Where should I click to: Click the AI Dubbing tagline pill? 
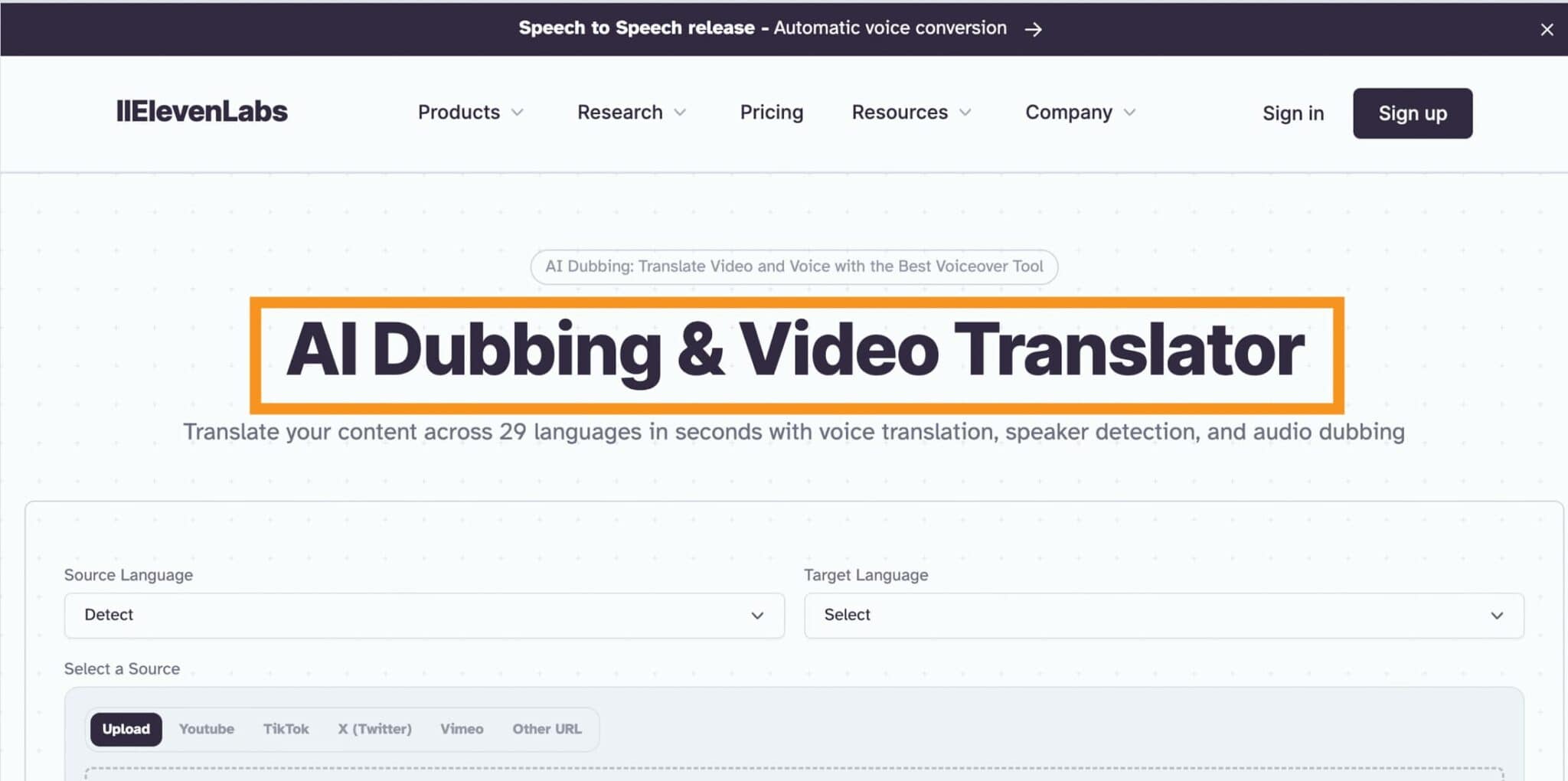click(793, 266)
